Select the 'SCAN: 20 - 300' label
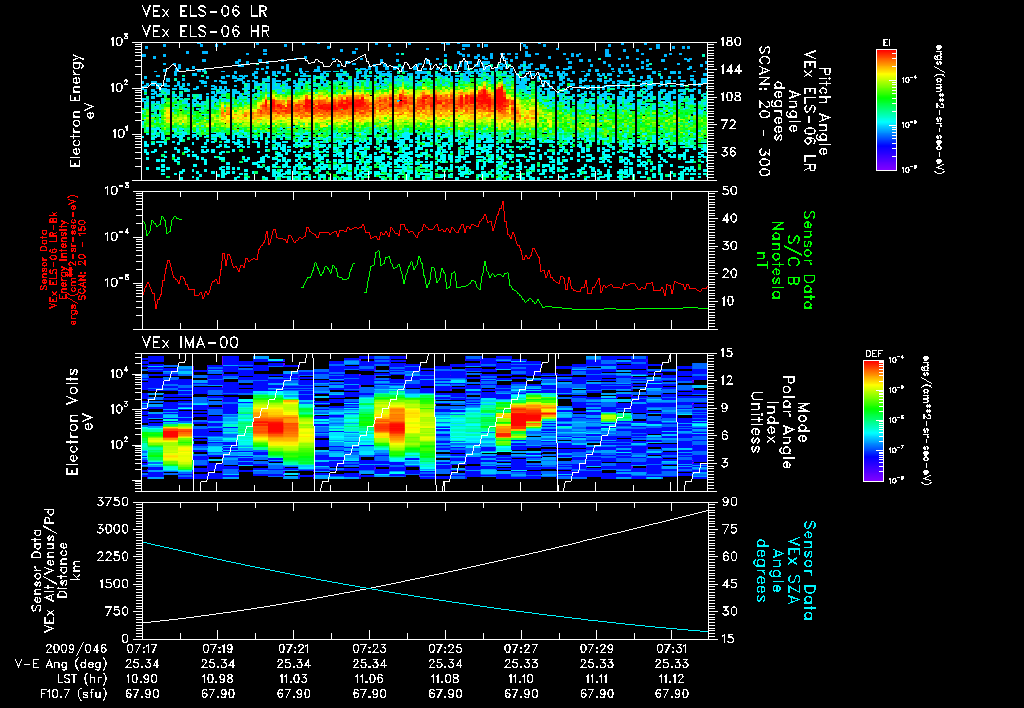Viewport: 1024px width, 708px height. click(x=764, y=111)
